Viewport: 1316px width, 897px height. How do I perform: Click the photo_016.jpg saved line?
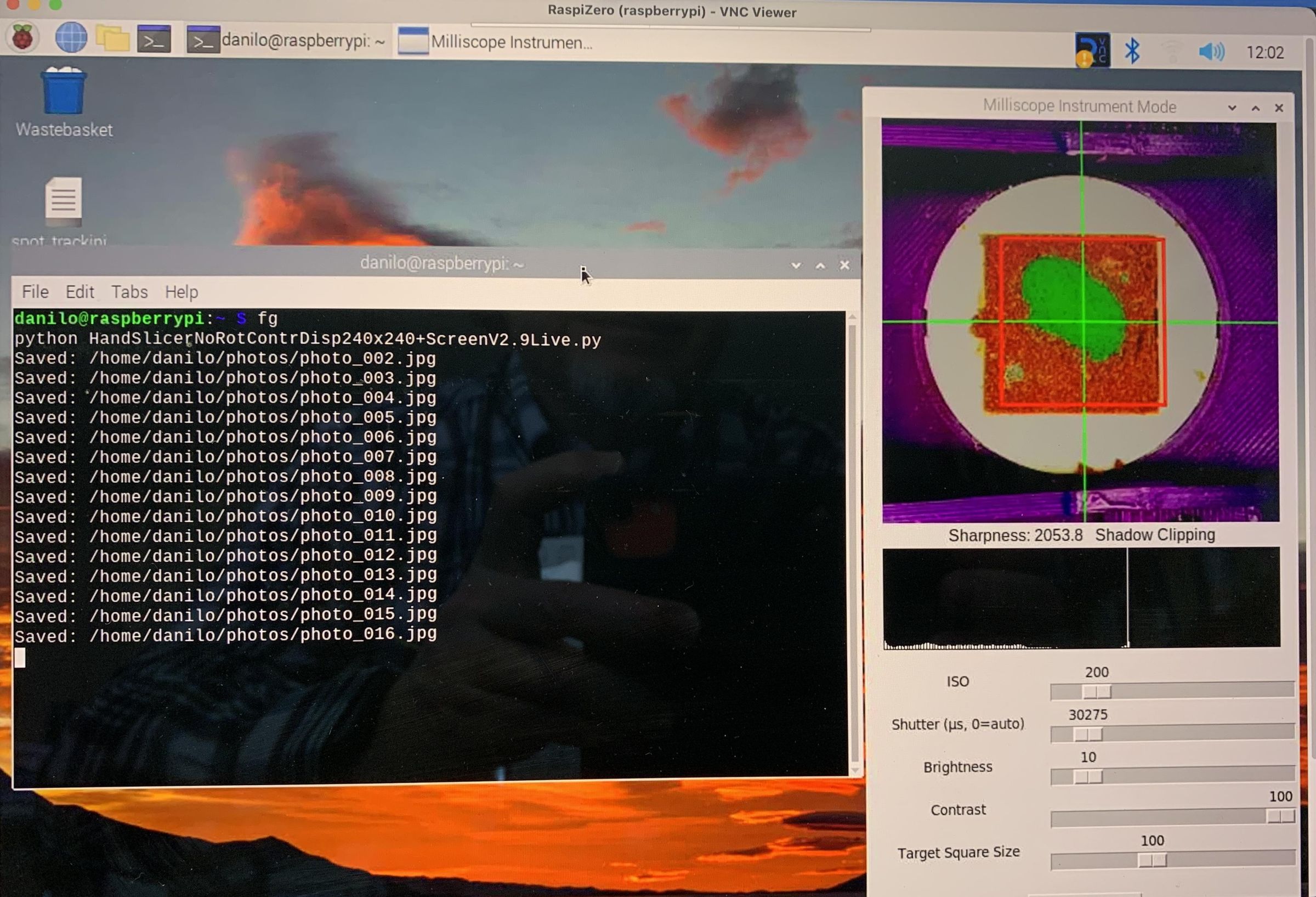pos(225,635)
